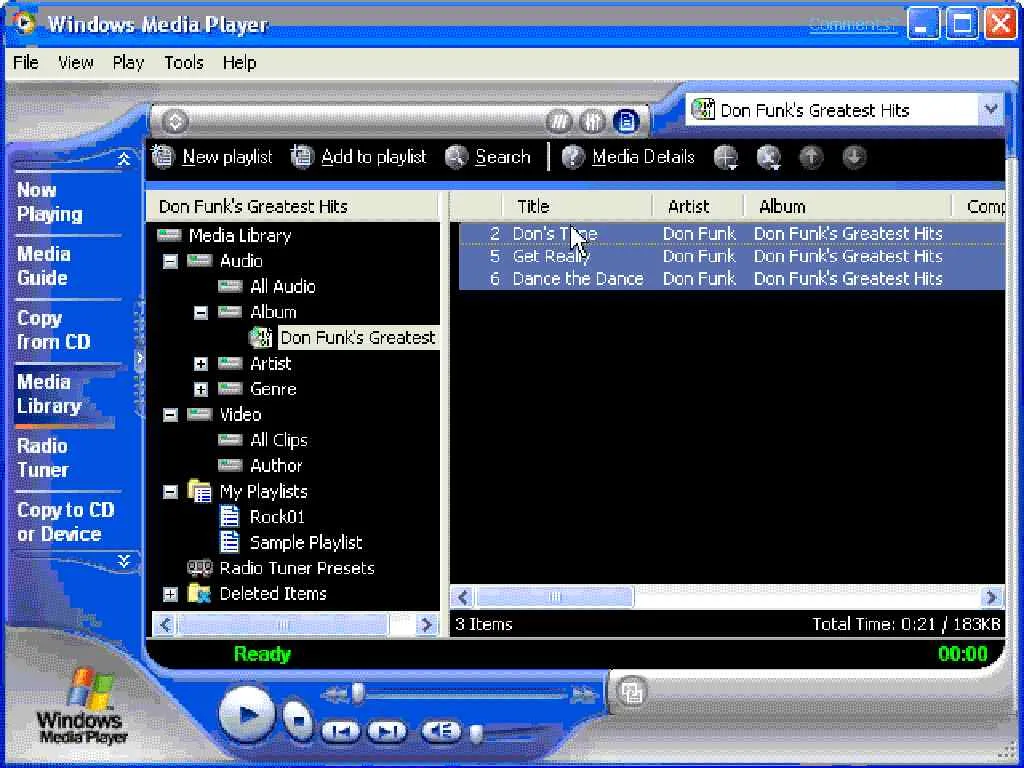Open the Don Funk's Greatest Hits dropdown
The image size is (1024, 768).
[990, 109]
